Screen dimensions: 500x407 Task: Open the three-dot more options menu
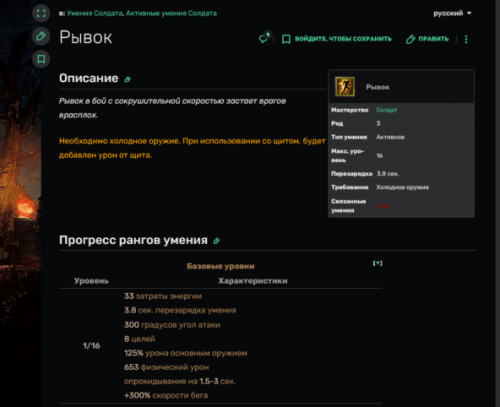(x=466, y=39)
